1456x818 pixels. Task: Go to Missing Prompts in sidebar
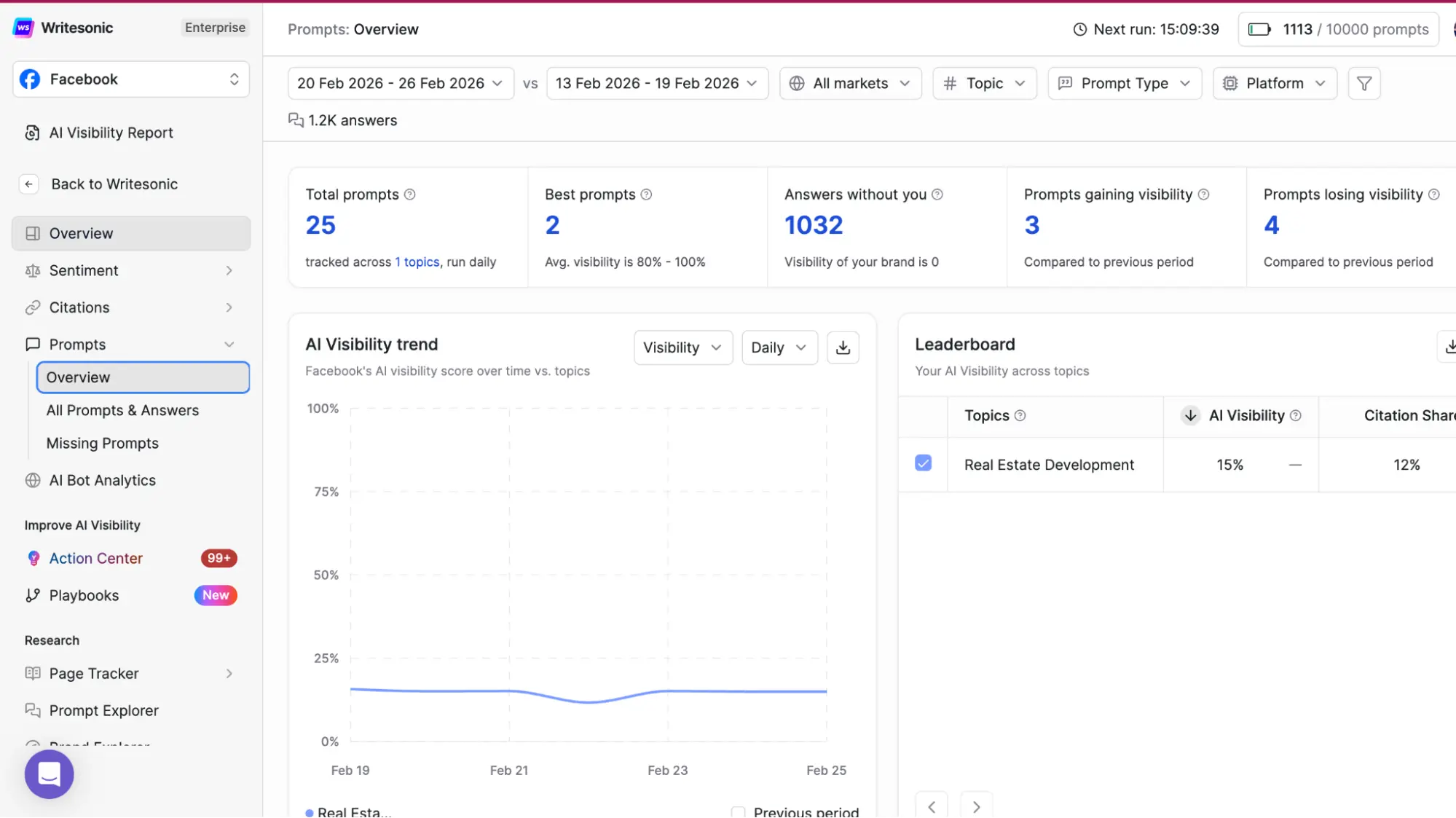(103, 443)
